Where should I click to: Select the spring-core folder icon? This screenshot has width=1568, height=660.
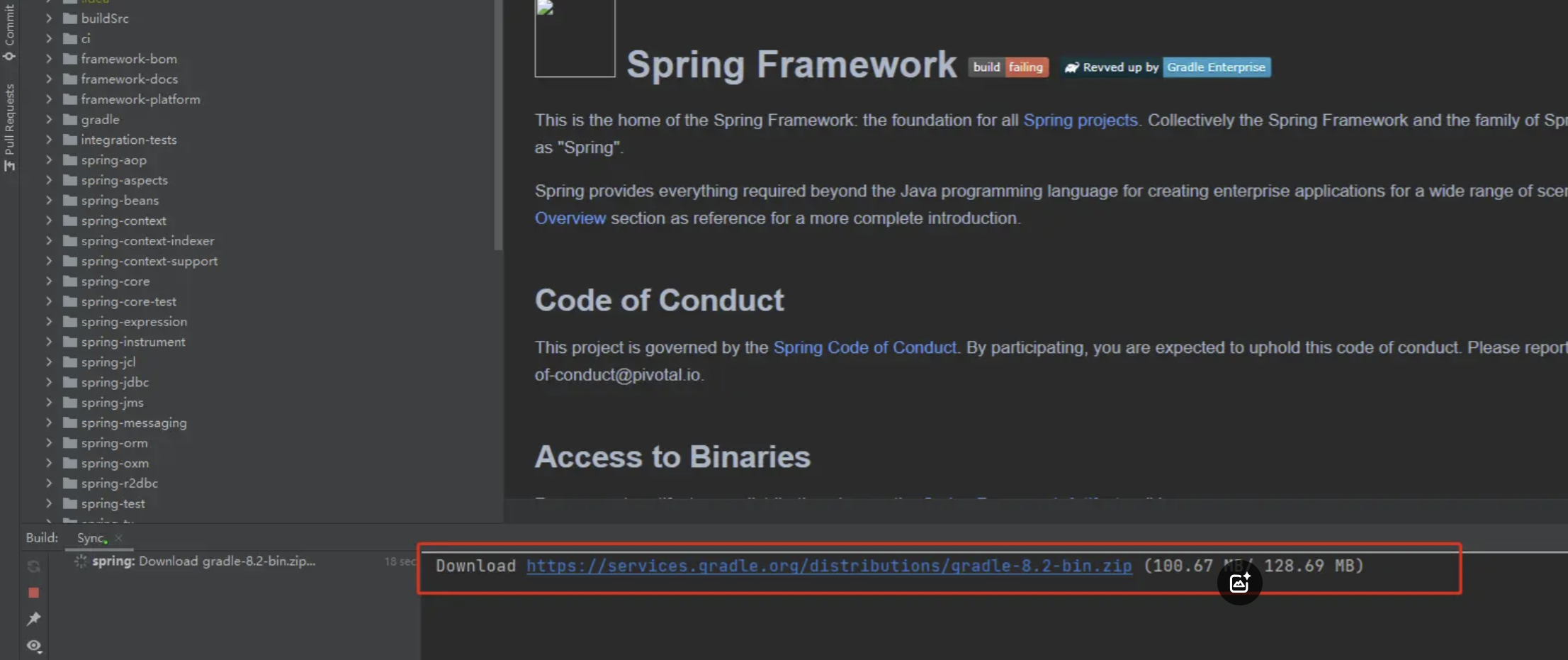[69, 281]
